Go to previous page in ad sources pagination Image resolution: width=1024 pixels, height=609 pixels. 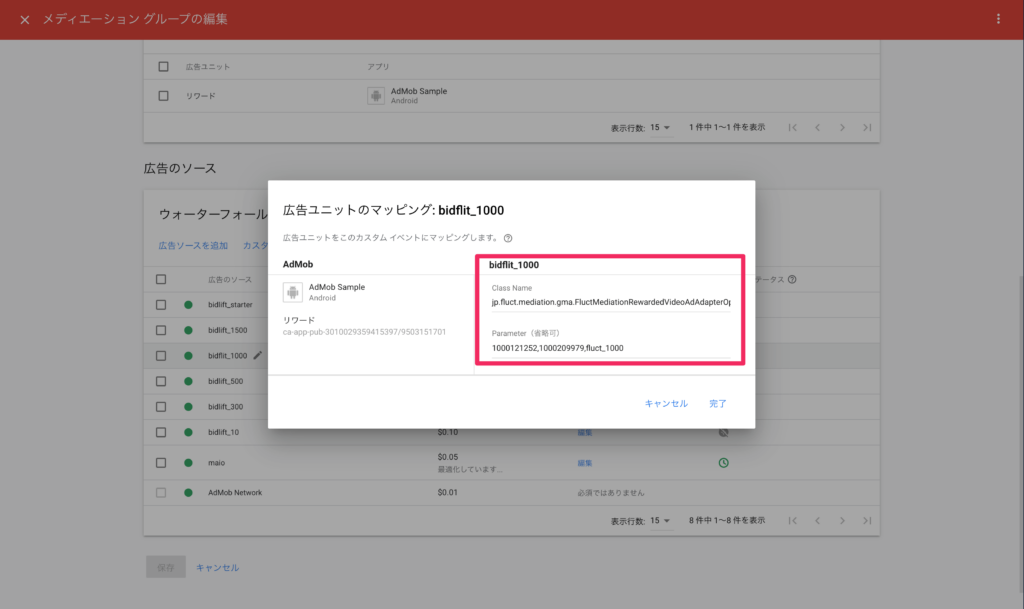pyautogui.click(x=817, y=521)
